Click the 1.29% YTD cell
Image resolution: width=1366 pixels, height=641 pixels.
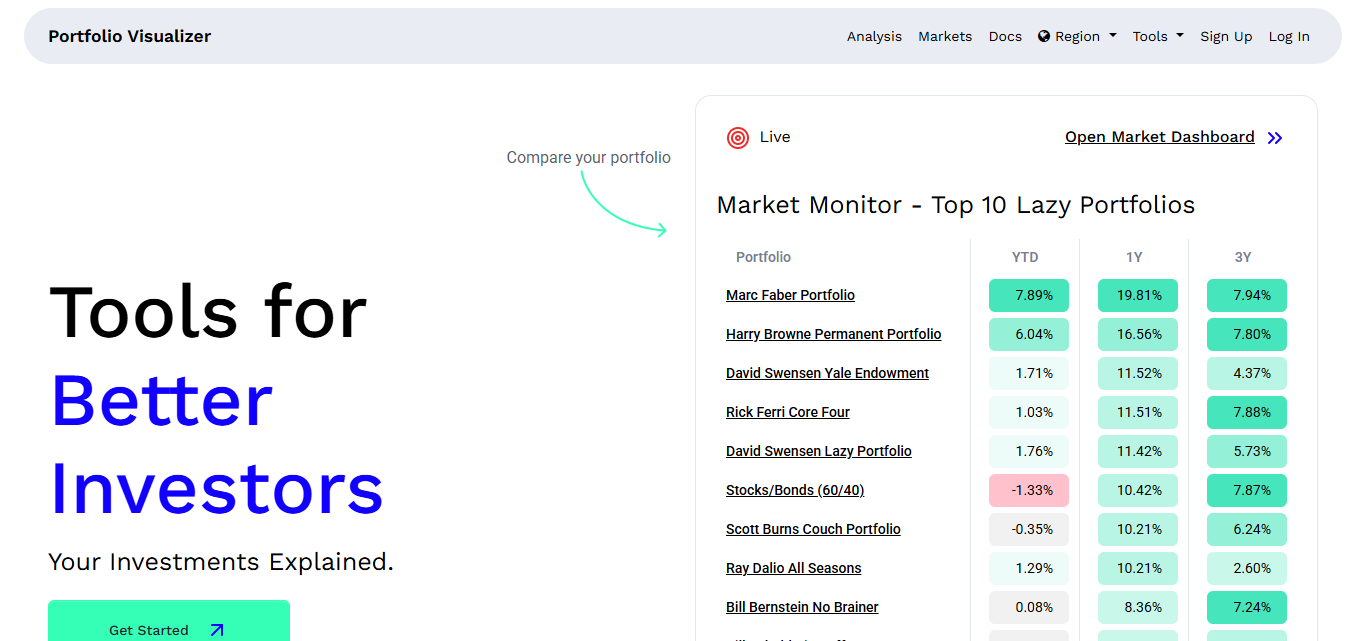click(x=1029, y=568)
